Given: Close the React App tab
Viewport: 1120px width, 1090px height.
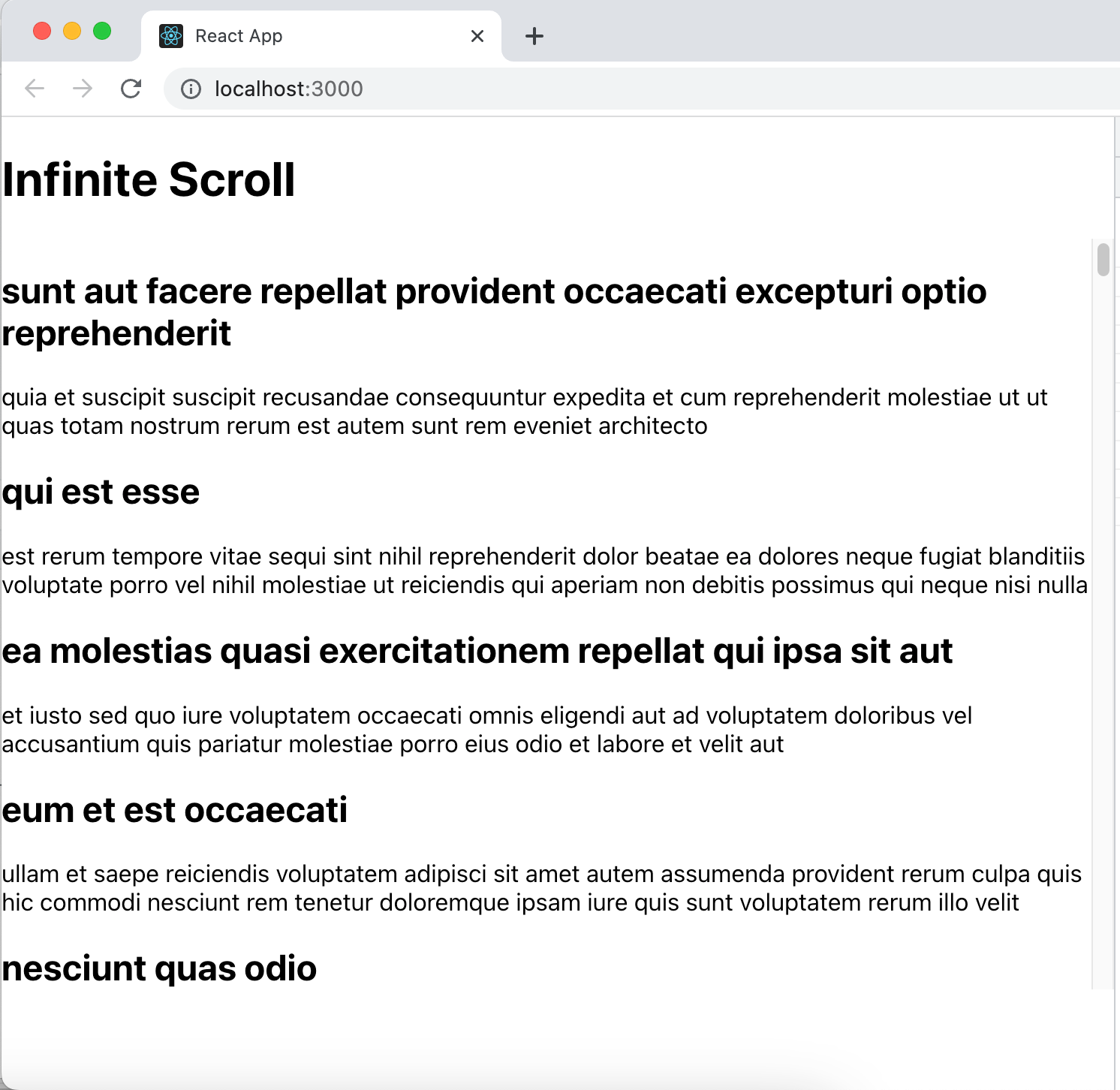Looking at the screenshot, I should coord(477,36).
